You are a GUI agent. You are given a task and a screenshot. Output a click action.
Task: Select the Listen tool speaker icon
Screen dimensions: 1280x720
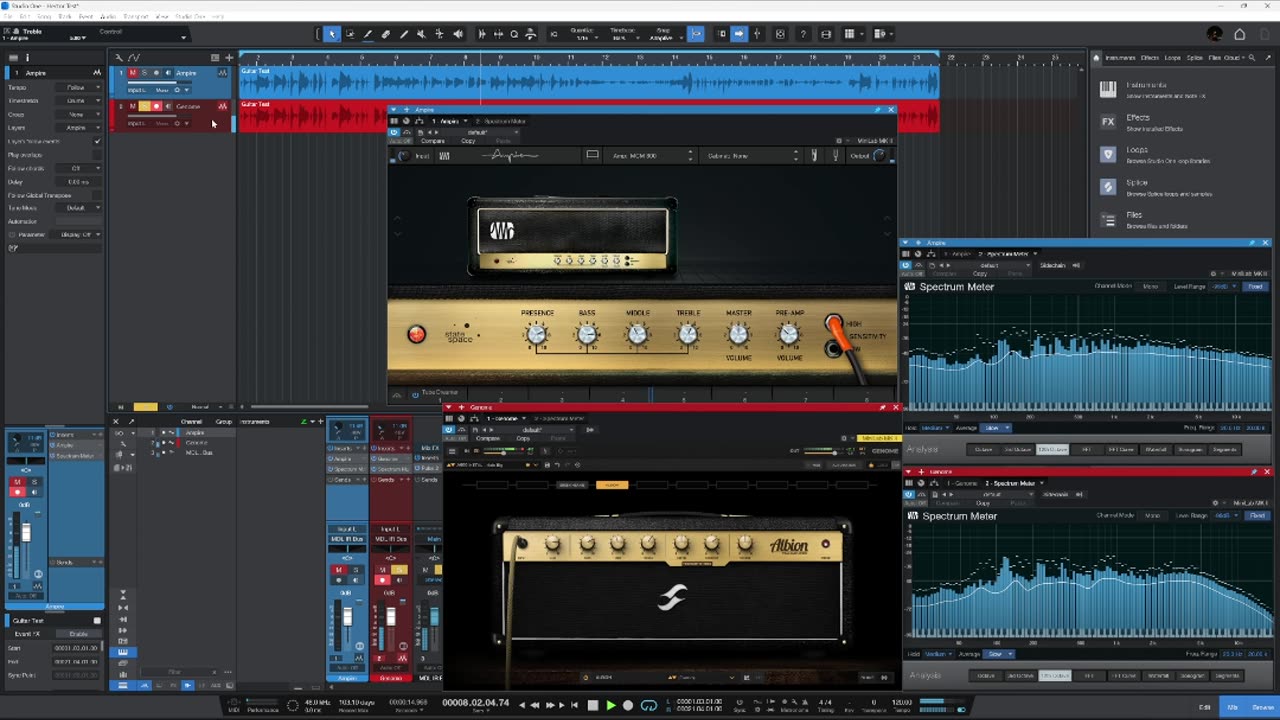click(458, 34)
